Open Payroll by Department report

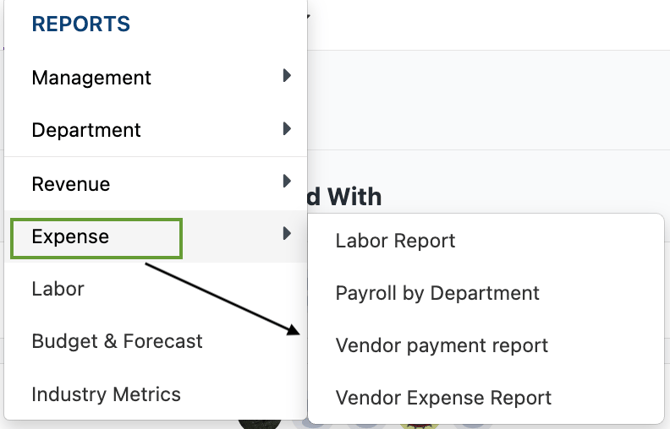point(437,293)
